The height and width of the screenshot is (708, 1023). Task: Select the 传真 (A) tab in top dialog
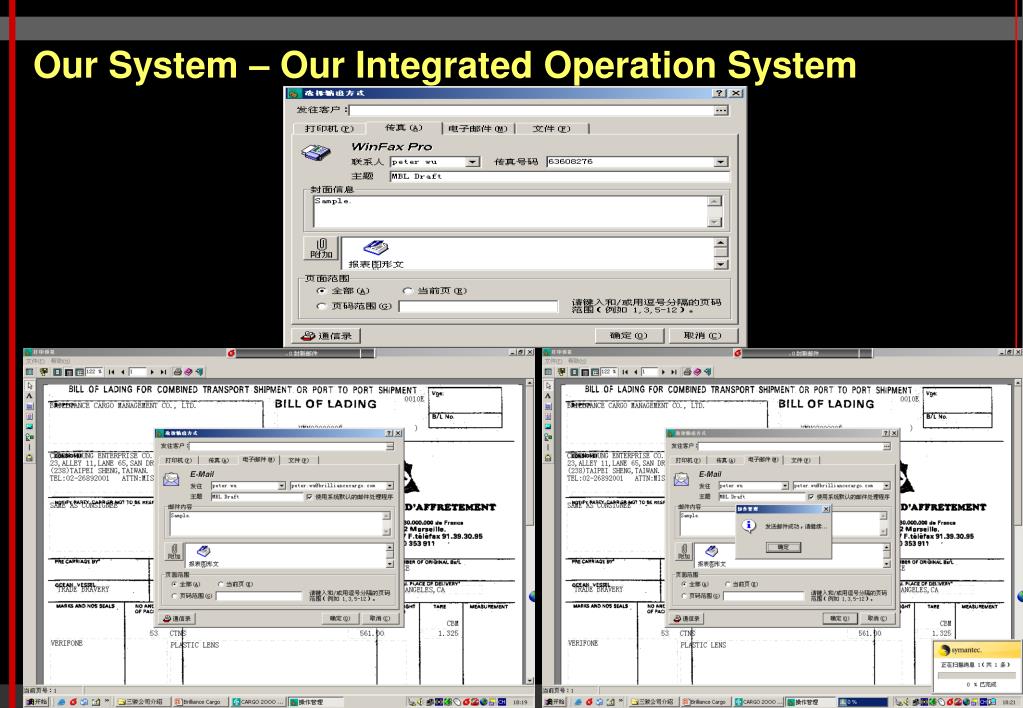pos(403,128)
